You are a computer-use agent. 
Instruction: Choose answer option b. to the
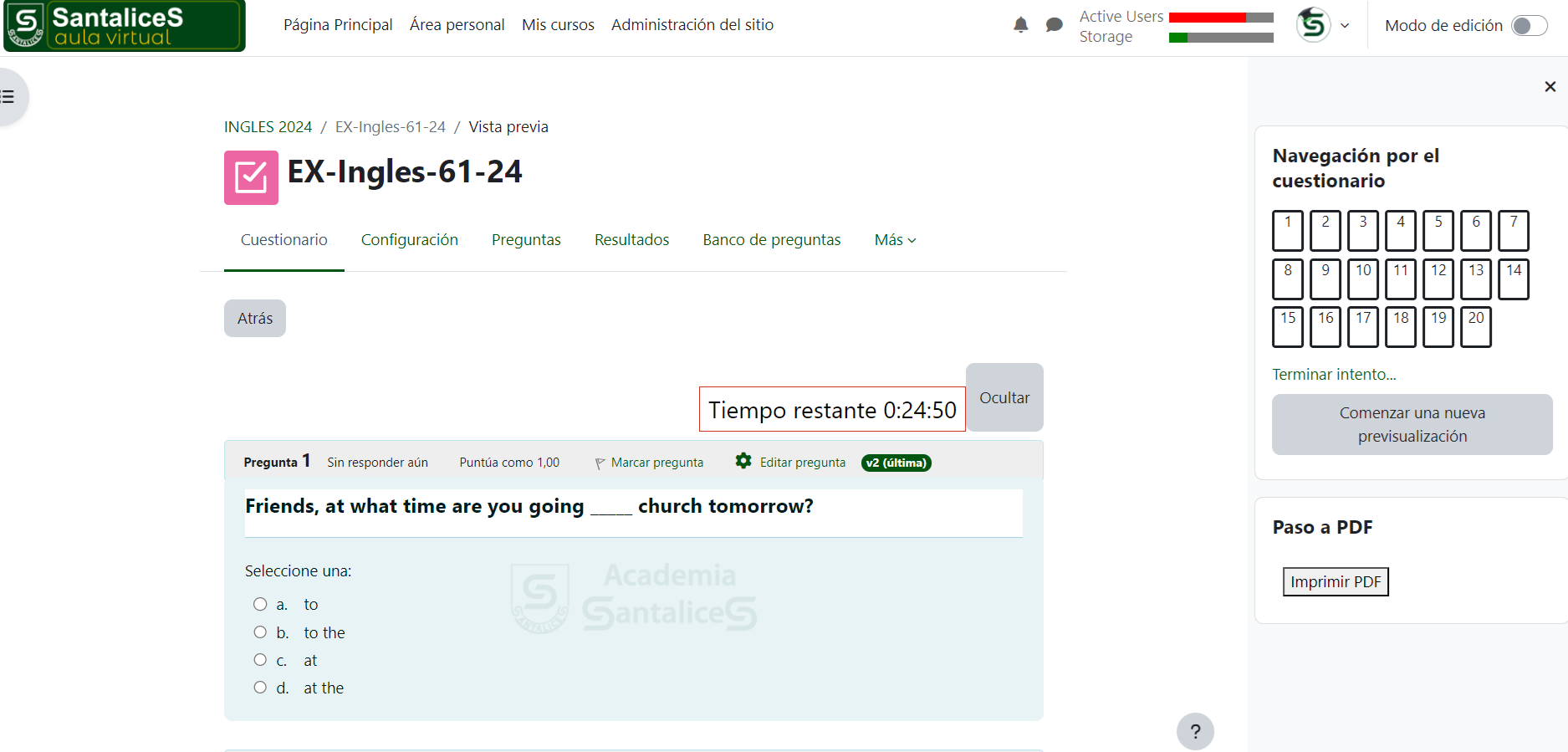click(x=260, y=632)
